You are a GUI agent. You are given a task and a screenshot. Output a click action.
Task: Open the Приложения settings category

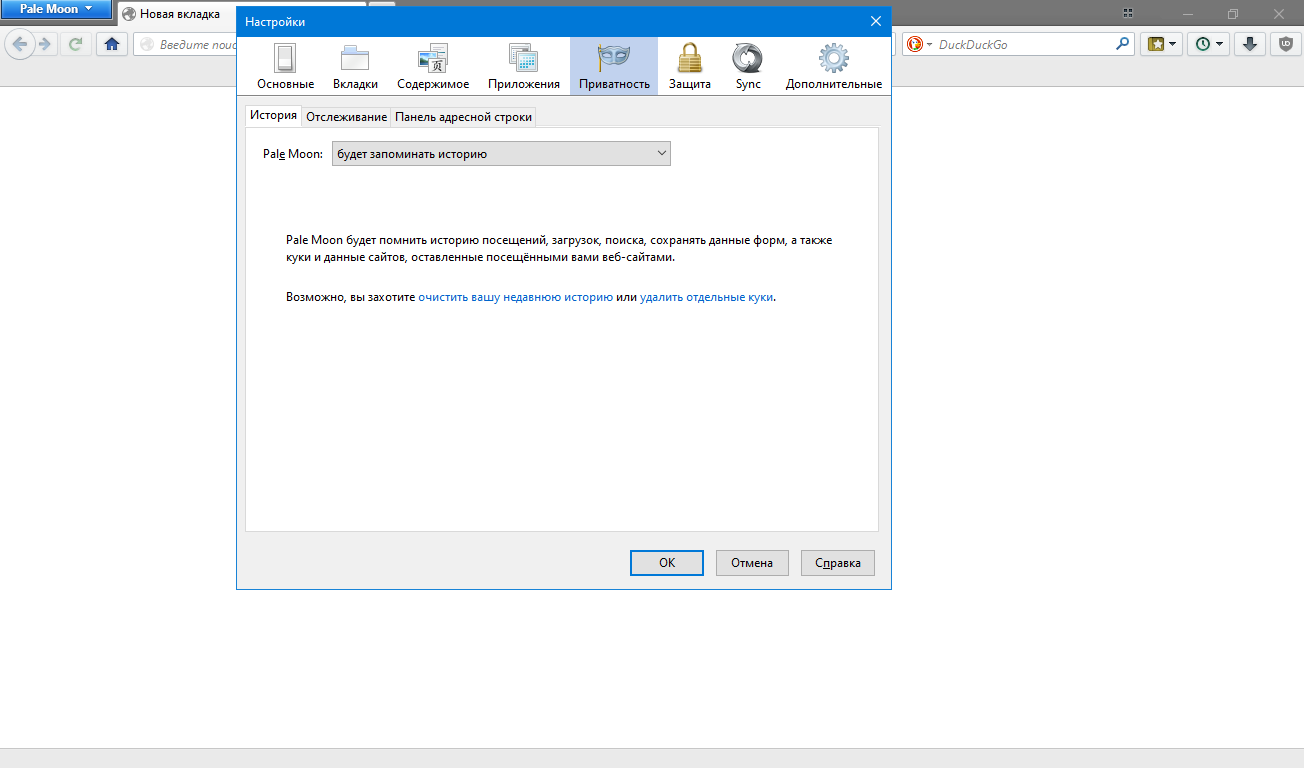(524, 67)
